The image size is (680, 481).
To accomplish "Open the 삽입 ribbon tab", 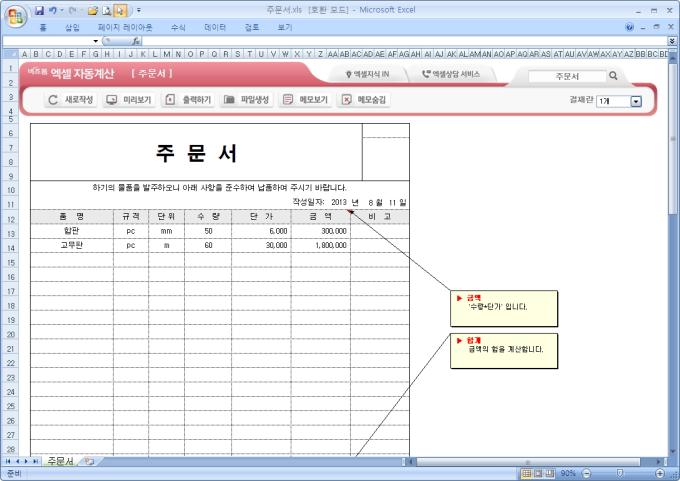I will click(72, 28).
